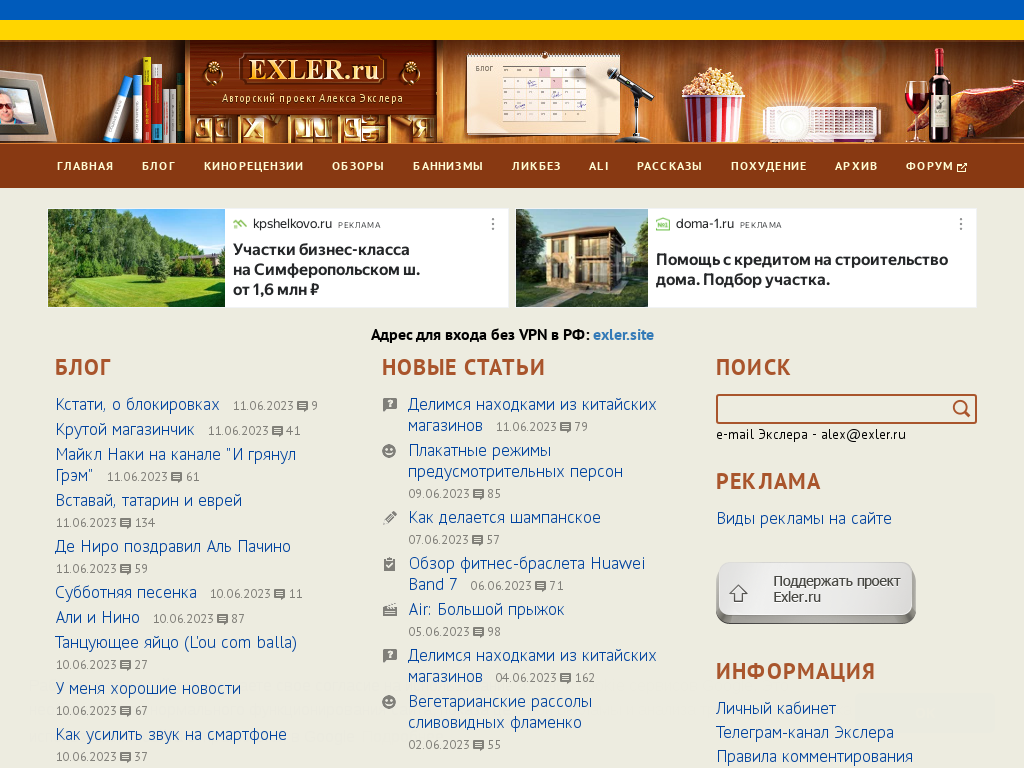Click comment icon next to Крутой магазинчик
Screen dimensions: 1024x768
pos(278,431)
